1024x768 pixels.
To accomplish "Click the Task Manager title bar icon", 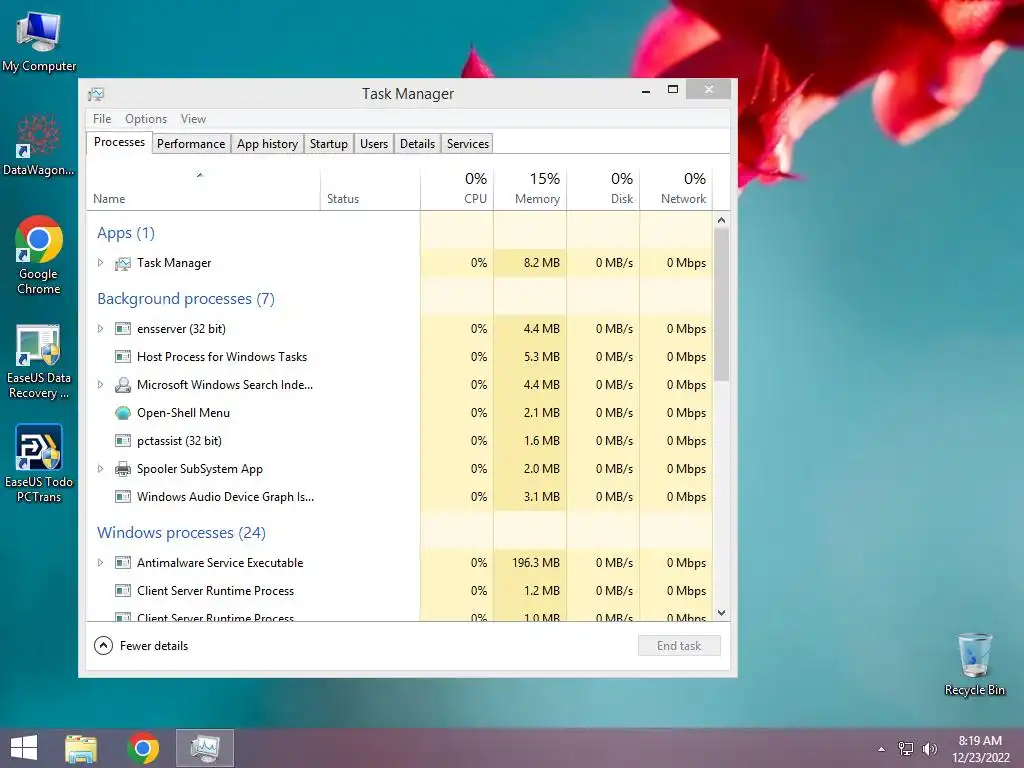I will (x=96, y=94).
